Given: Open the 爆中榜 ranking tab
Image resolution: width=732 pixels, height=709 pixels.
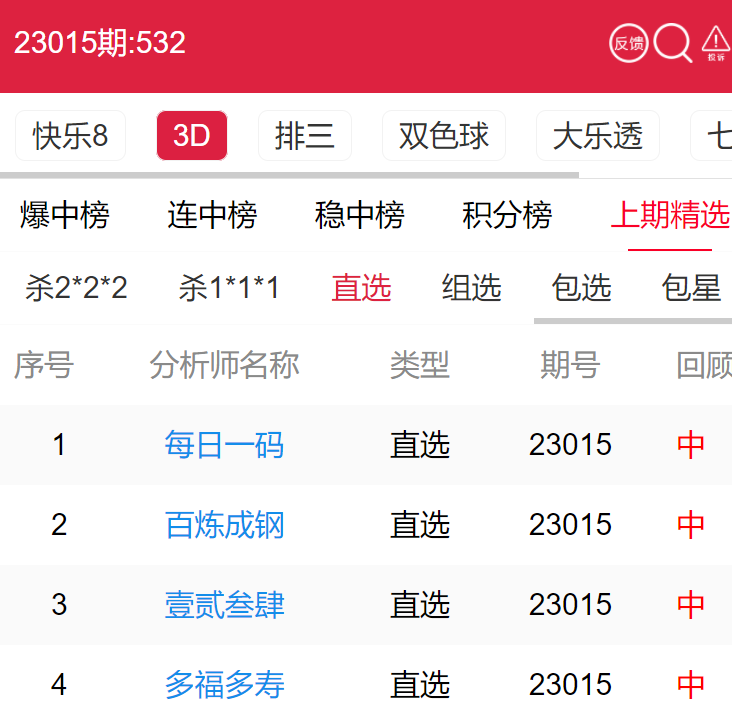Looking at the screenshot, I should click(x=65, y=215).
